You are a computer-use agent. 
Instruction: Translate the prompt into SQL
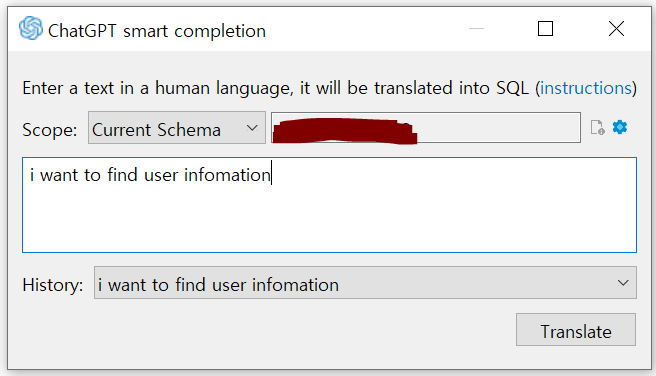(576, 330)
